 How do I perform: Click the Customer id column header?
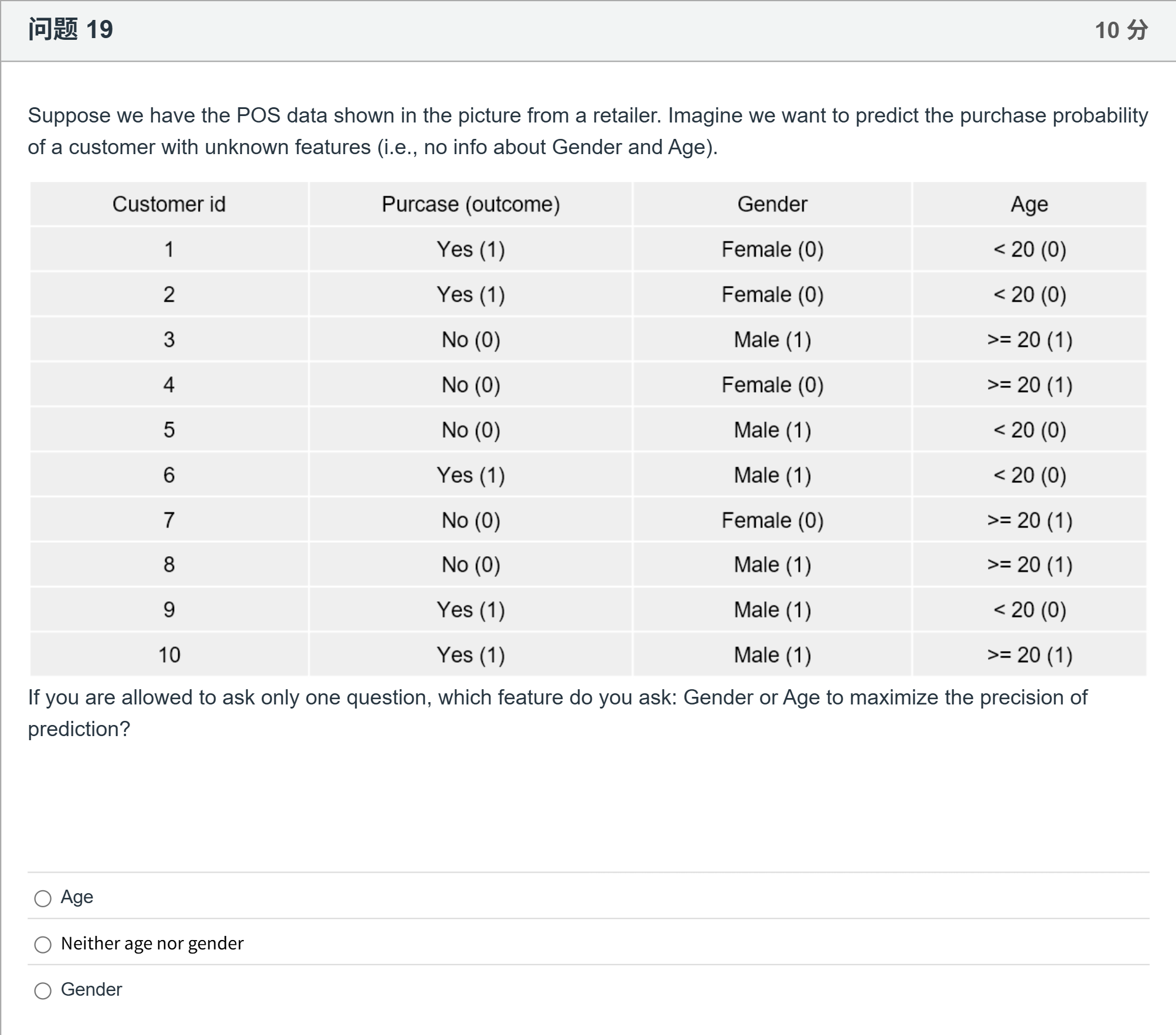[x=169, y=204]
